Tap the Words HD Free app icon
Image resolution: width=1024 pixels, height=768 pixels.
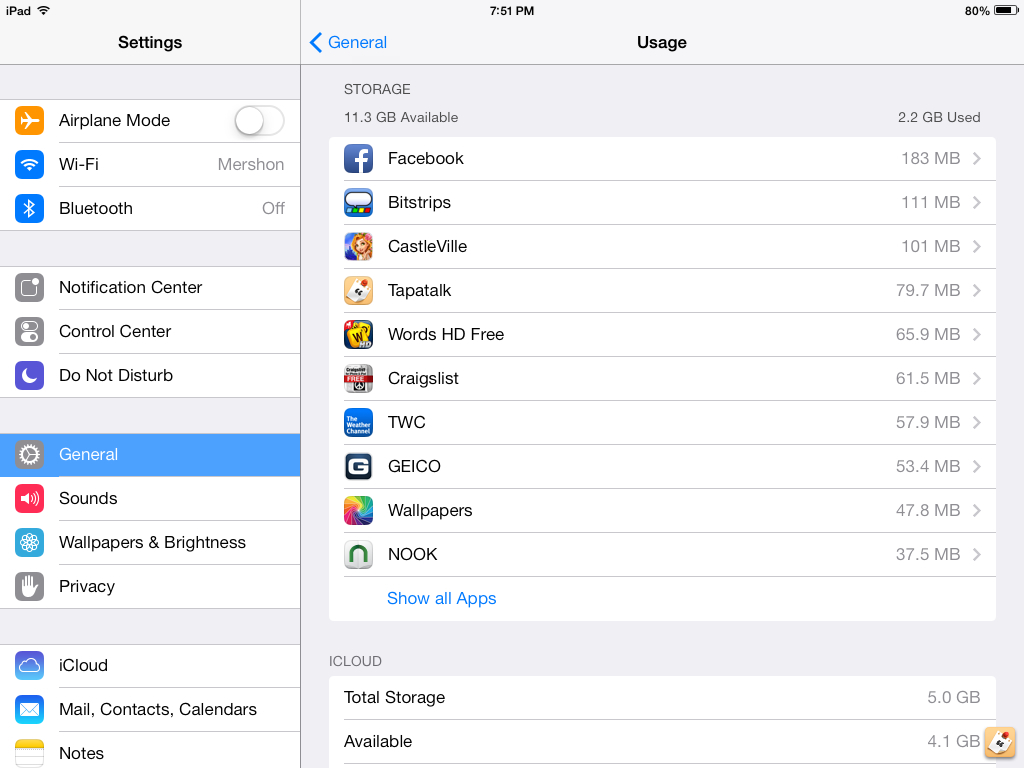click(x=359, y=334)
